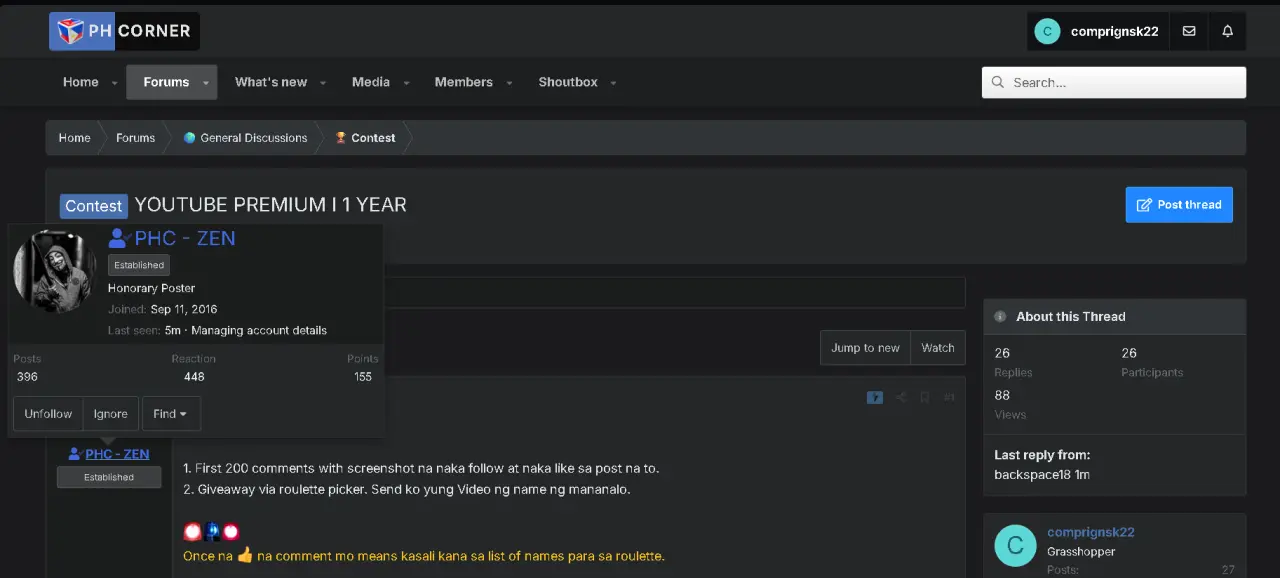1280x578 pixels.
Task: Open the PHC - ZEN reaction score 448
Action: point(194,377)
